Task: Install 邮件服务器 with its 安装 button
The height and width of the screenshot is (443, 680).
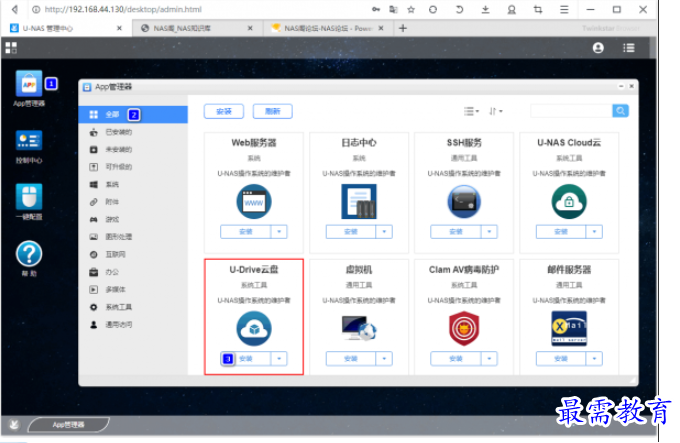Action: tap(561, 358)
